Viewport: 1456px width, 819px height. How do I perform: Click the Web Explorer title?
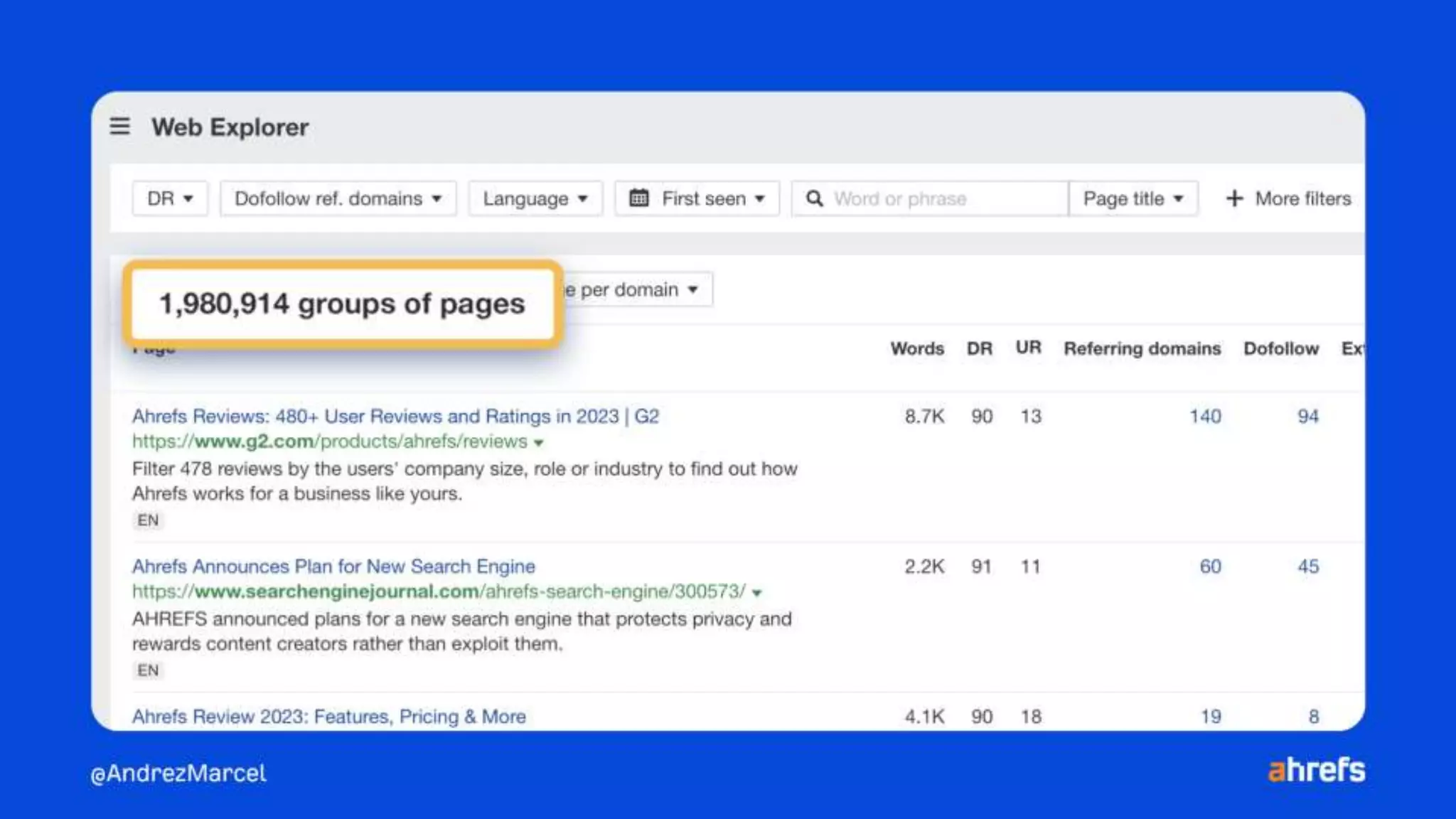[230, 127]
